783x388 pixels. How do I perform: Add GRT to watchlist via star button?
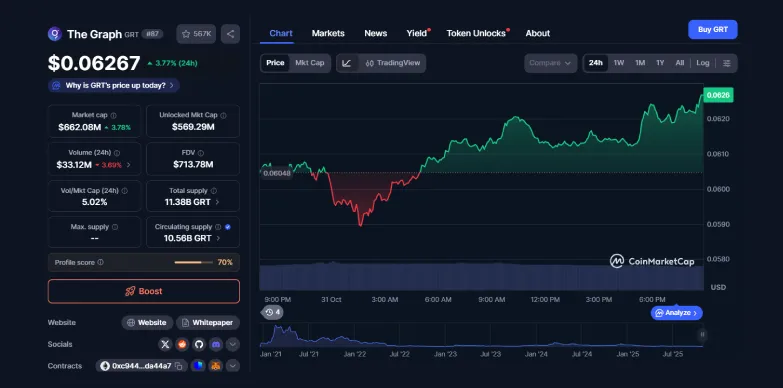196,34
